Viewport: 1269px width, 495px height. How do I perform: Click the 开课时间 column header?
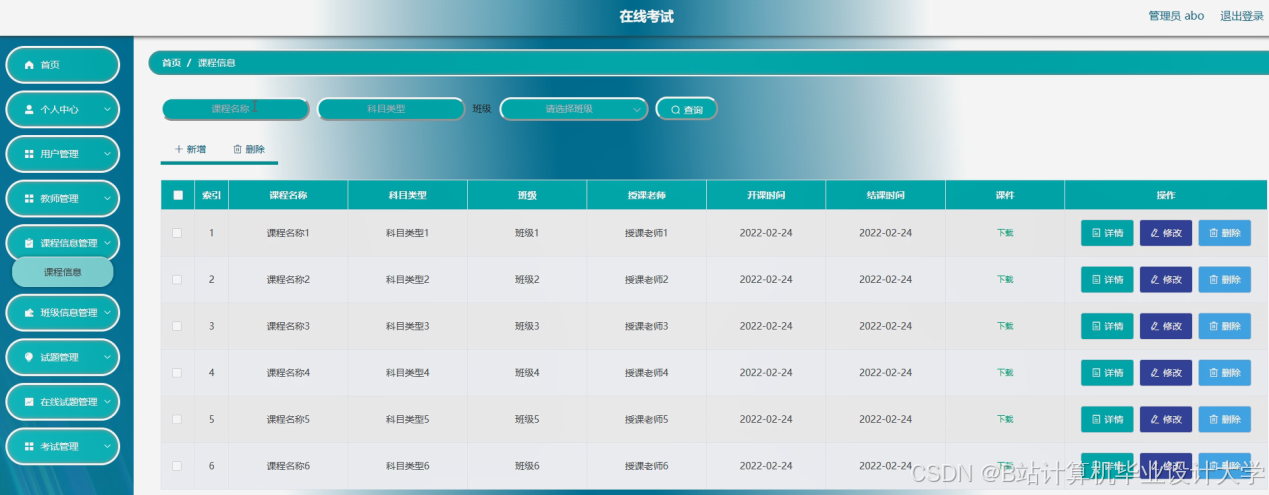766,195
